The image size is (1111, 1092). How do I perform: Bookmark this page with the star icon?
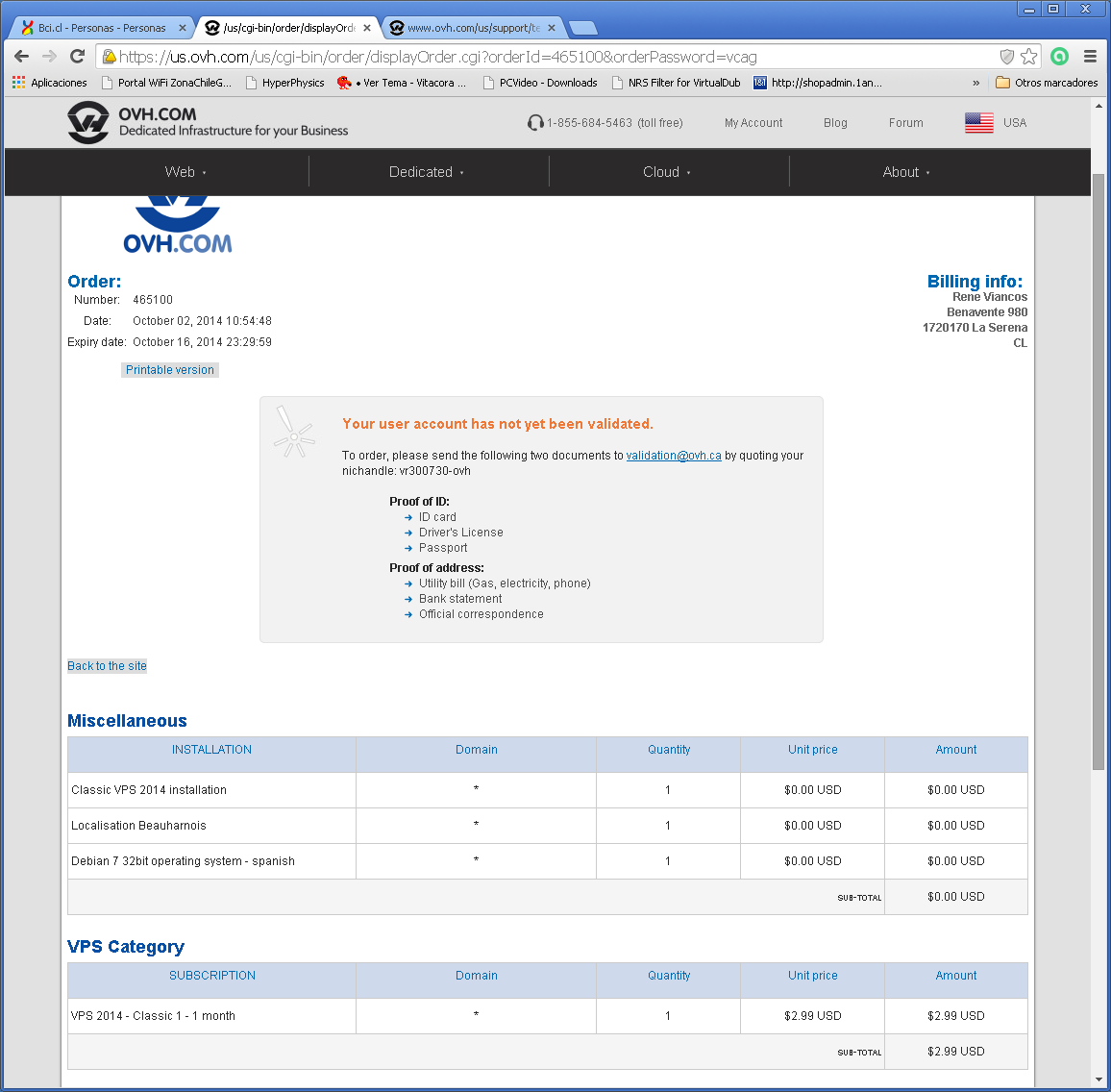(1028, 57)
